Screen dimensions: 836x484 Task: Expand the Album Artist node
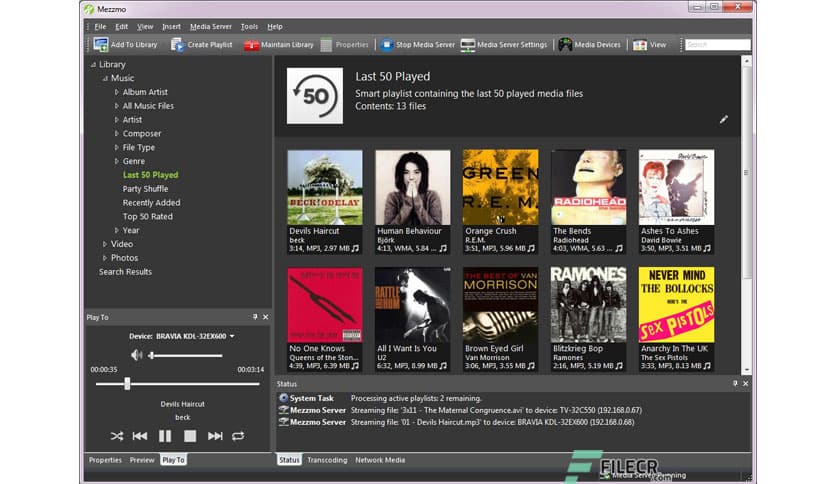(116, 92)
